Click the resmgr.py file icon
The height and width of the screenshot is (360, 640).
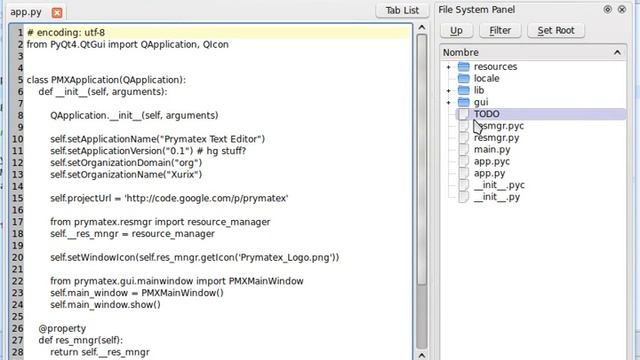pos(463,138)
